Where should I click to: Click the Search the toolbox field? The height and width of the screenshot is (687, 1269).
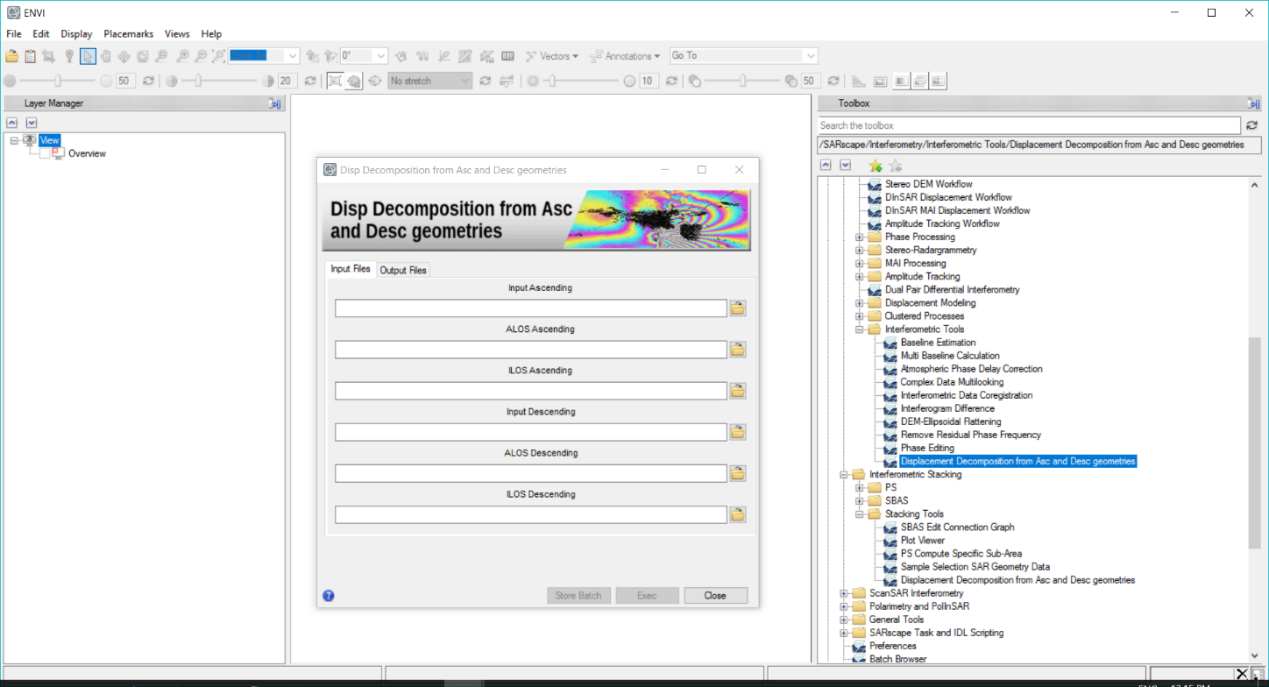pyautogui.click(x=1029, y=125)
